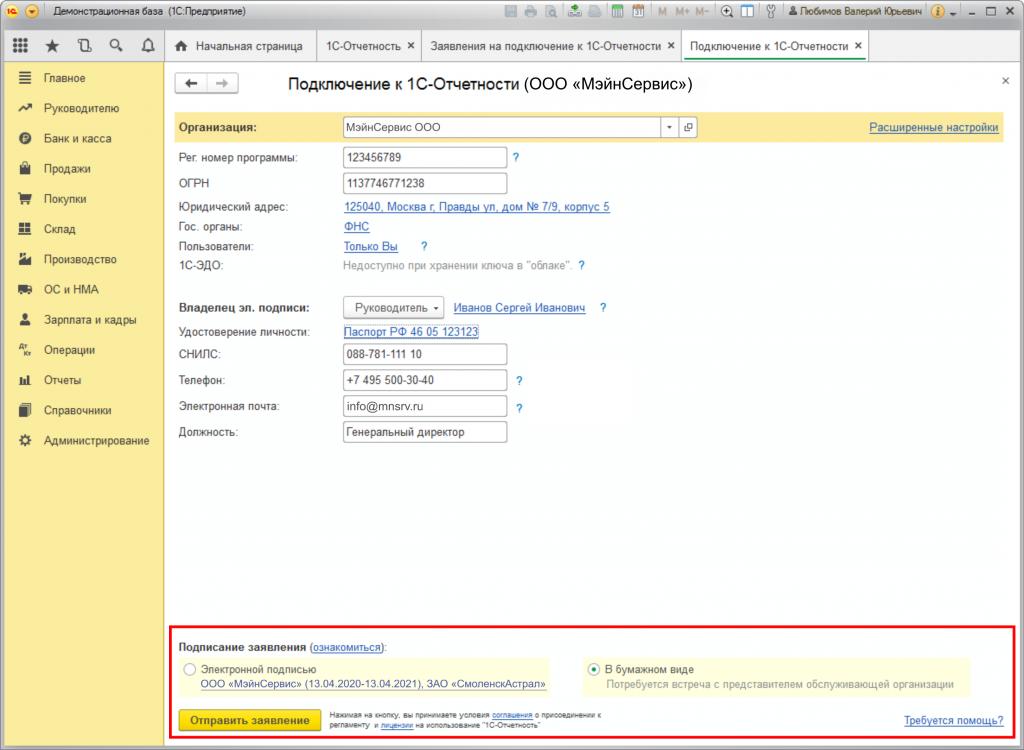This screenshot has width=1024, height=750.
Task: Close the 'Заявления на подключение' tab
Action: pos(671,46)
